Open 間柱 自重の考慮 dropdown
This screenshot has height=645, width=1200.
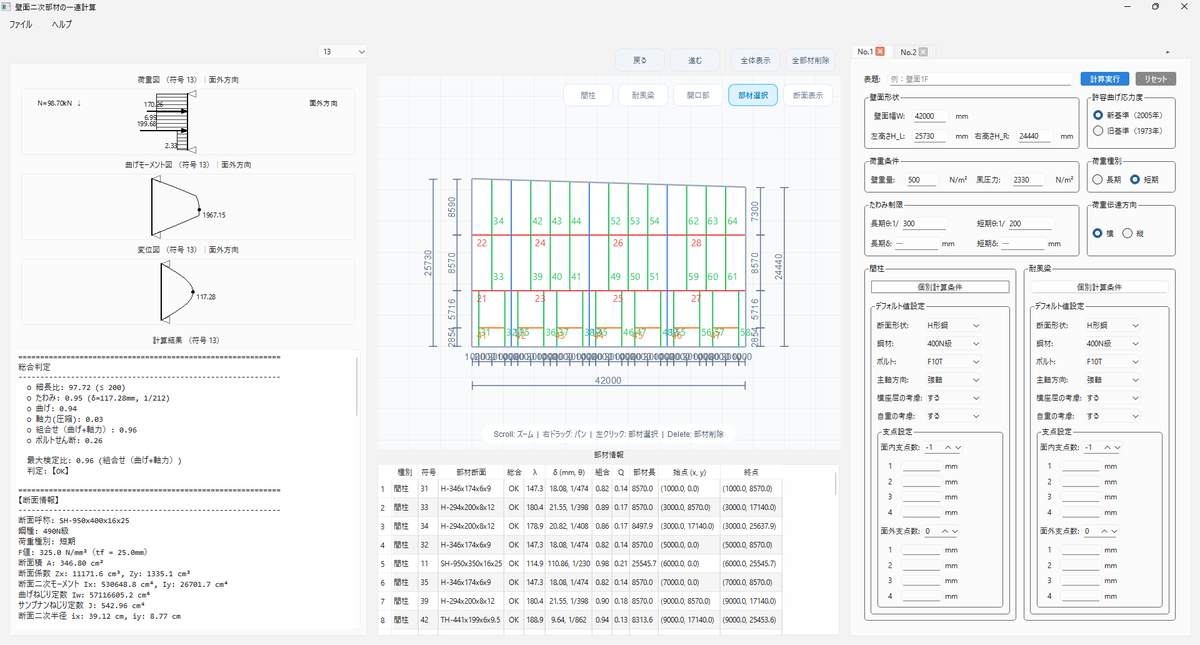point(953,415)
